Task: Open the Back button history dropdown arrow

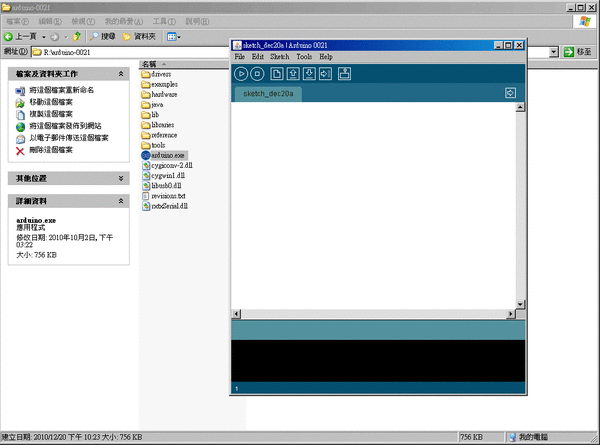Action: point(44,37)
